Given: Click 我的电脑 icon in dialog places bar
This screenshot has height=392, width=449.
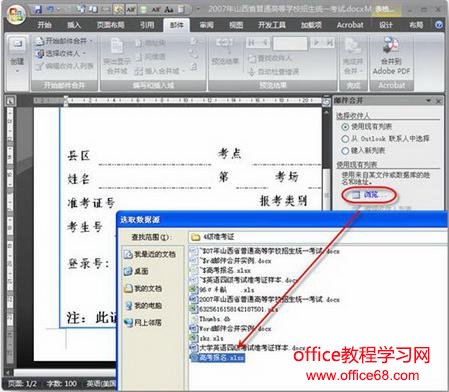Looking at the screenshot, I should tap(128, 305).
